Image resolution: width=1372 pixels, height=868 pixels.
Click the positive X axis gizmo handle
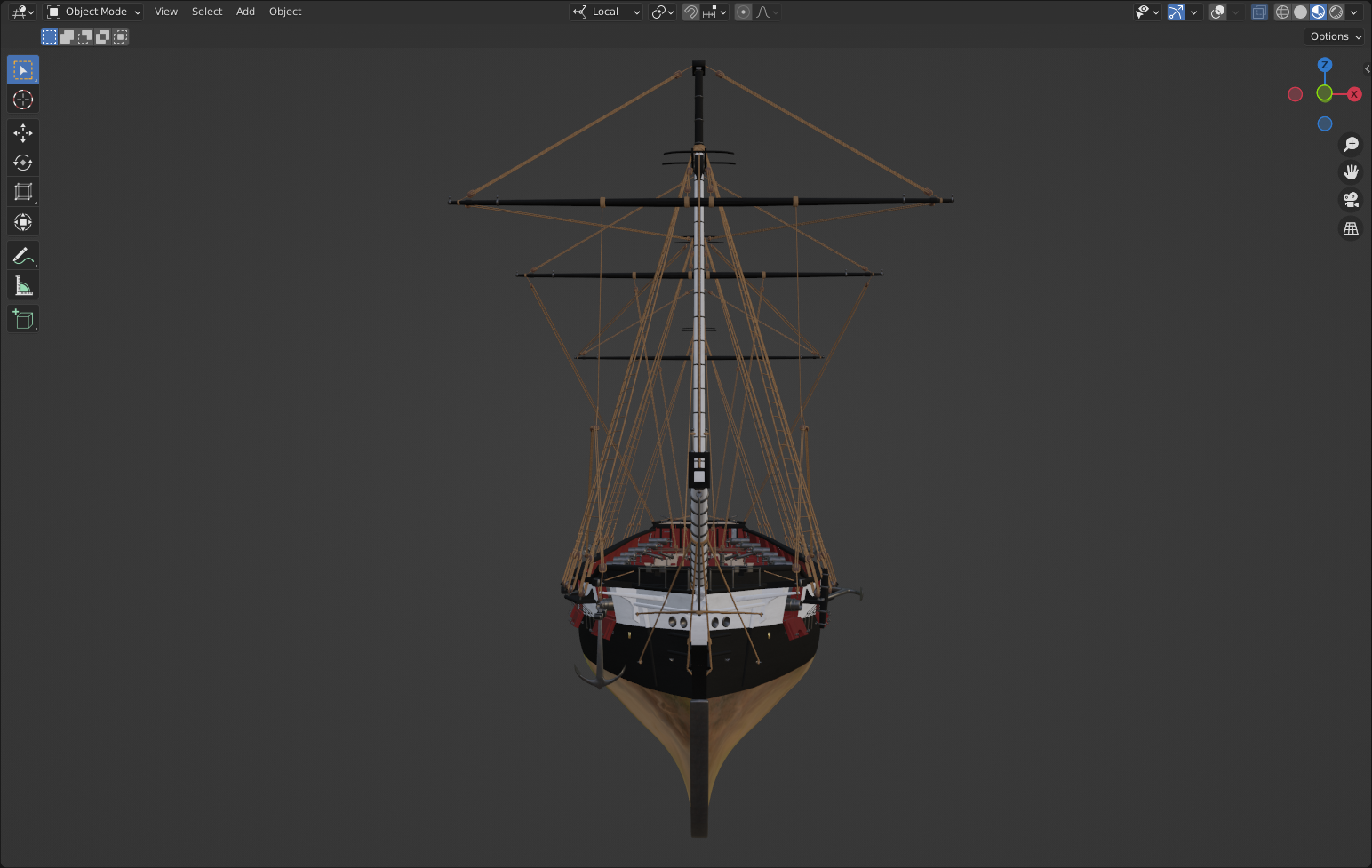[x=1354, y=94]
